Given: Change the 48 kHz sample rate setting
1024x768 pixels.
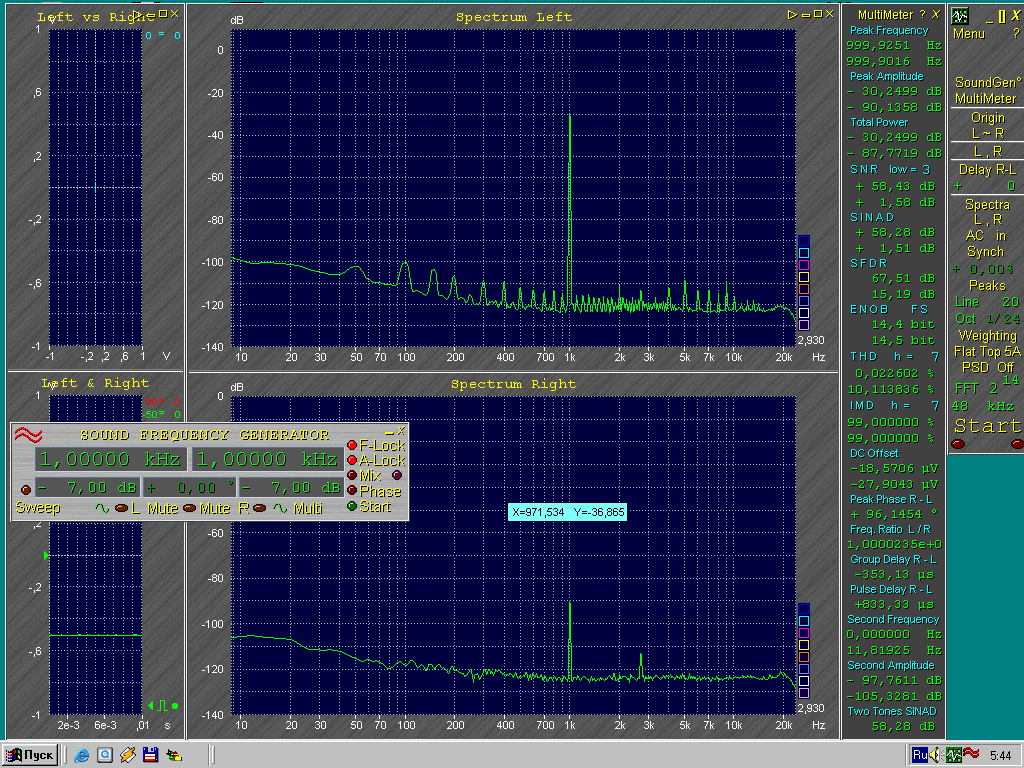Looking at the screenshot, I should pos(984,405).
